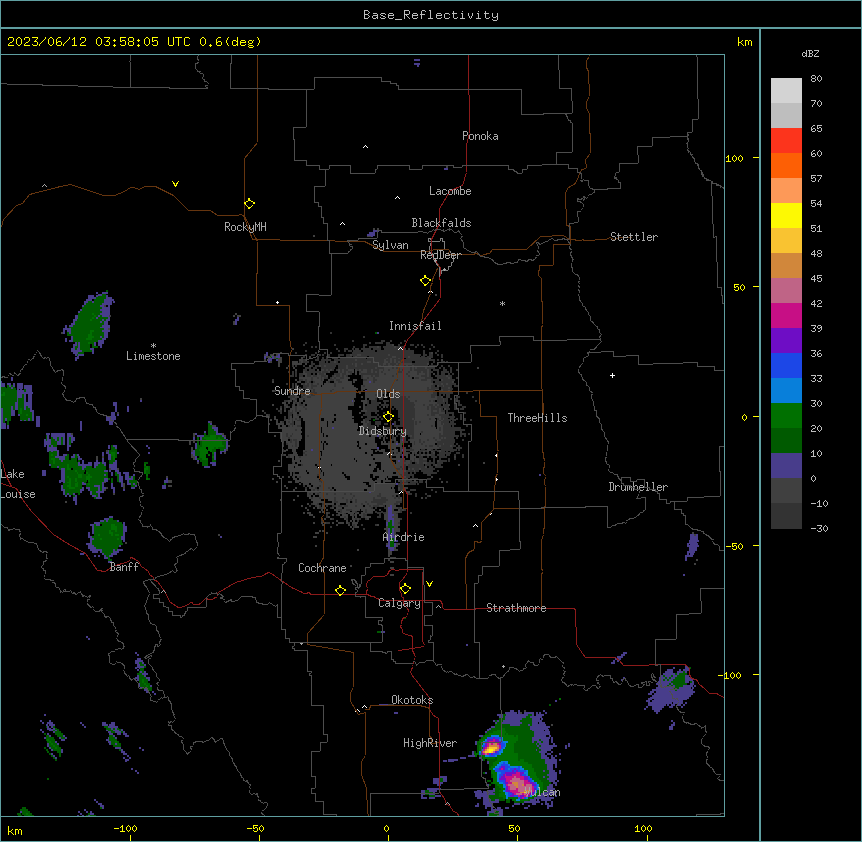Click the Lacombe city label

click(450, 191)
